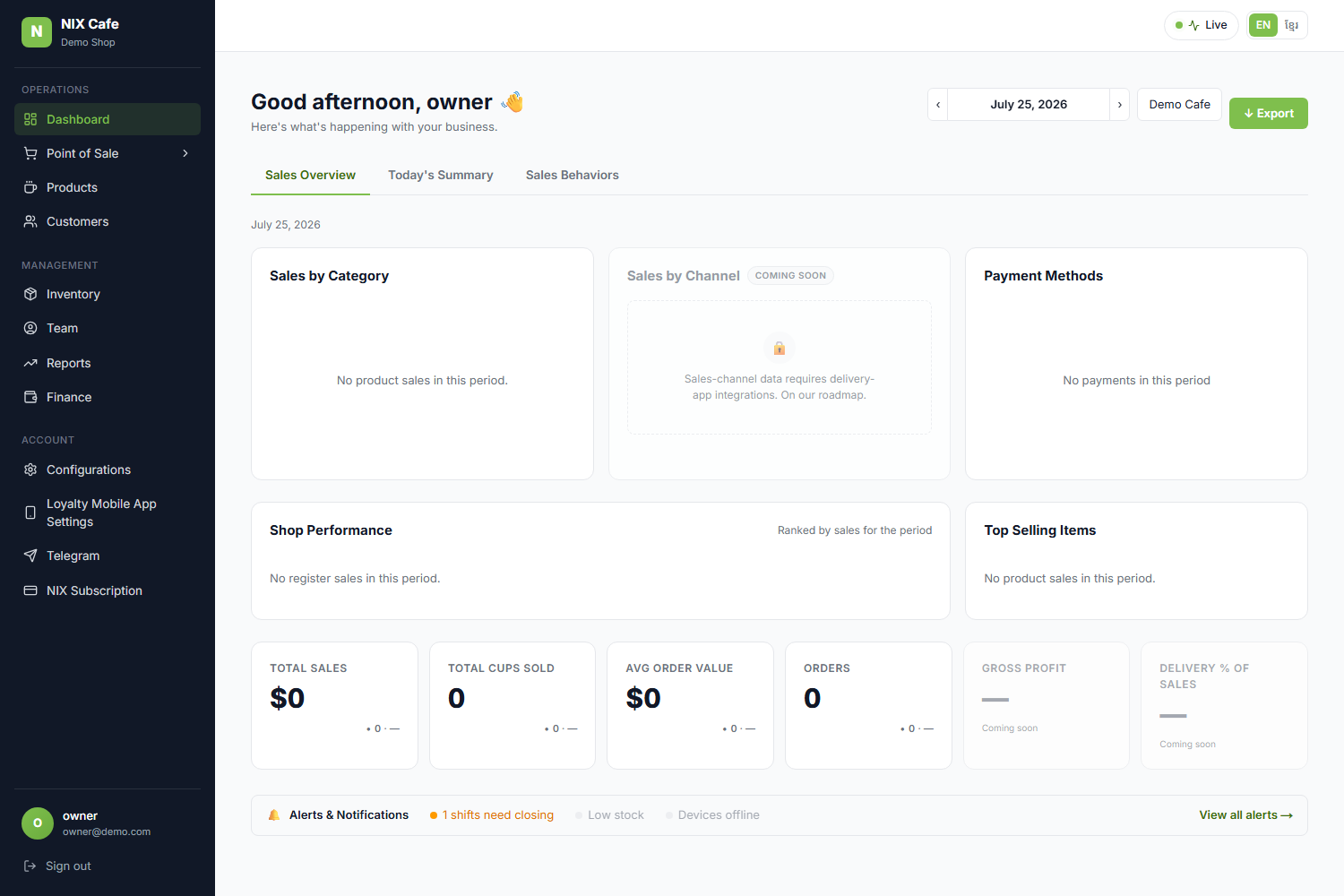Go to the next date

pyautogui.click(x=1119, y=105)
